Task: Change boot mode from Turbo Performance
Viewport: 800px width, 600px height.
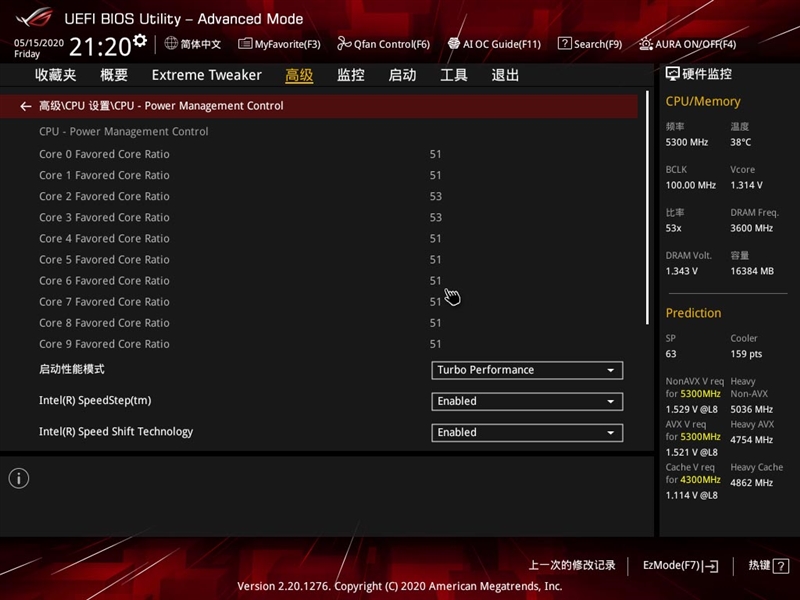Action: point(527,370)
